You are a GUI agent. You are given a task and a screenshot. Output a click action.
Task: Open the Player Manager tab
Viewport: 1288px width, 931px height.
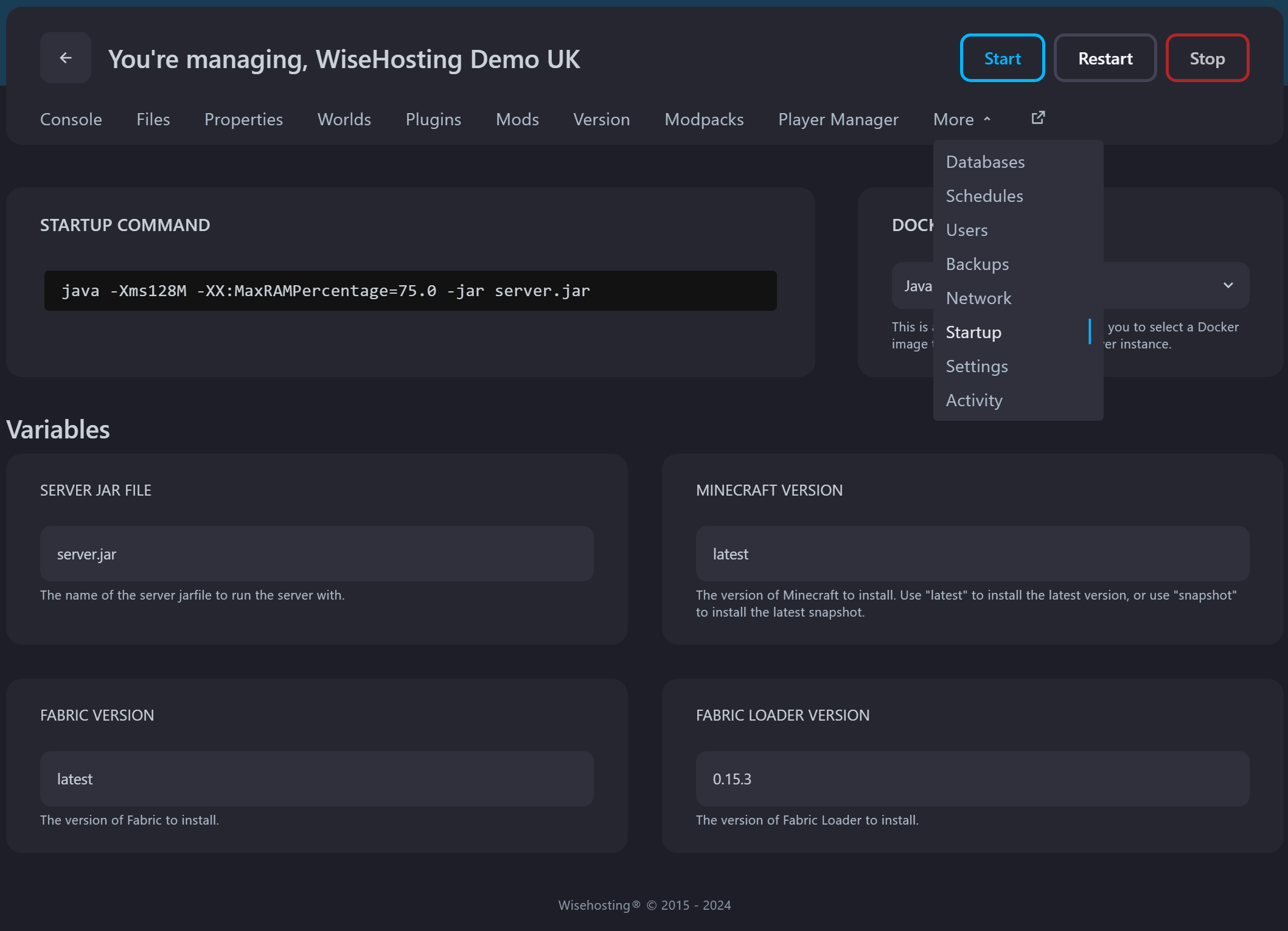(x=838, y=119)
